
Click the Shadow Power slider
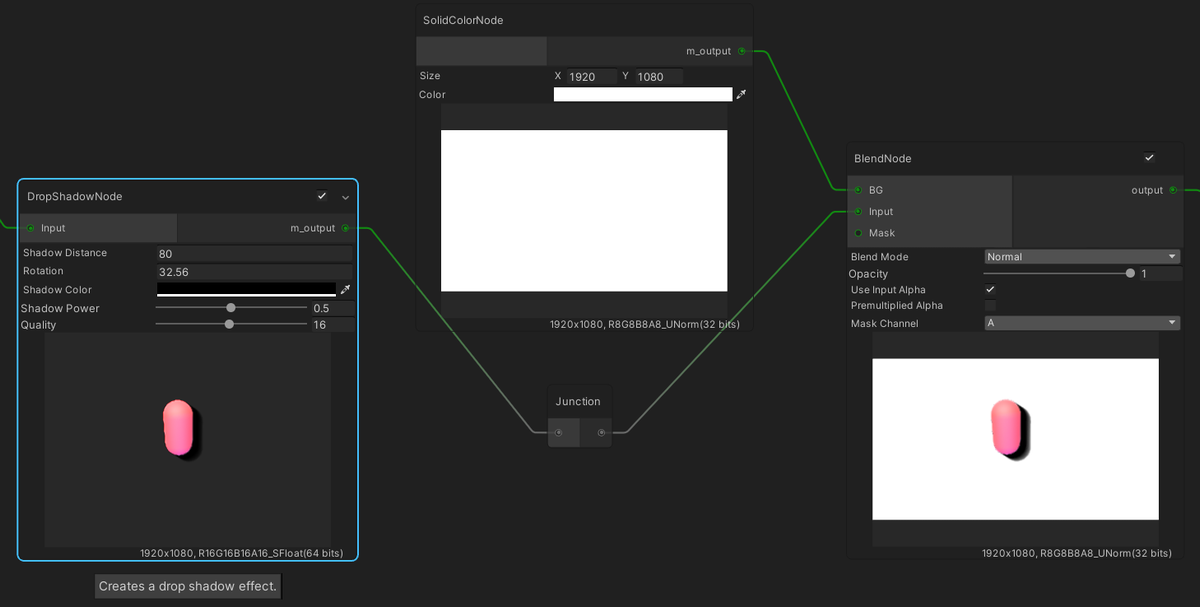pos(231,308)
